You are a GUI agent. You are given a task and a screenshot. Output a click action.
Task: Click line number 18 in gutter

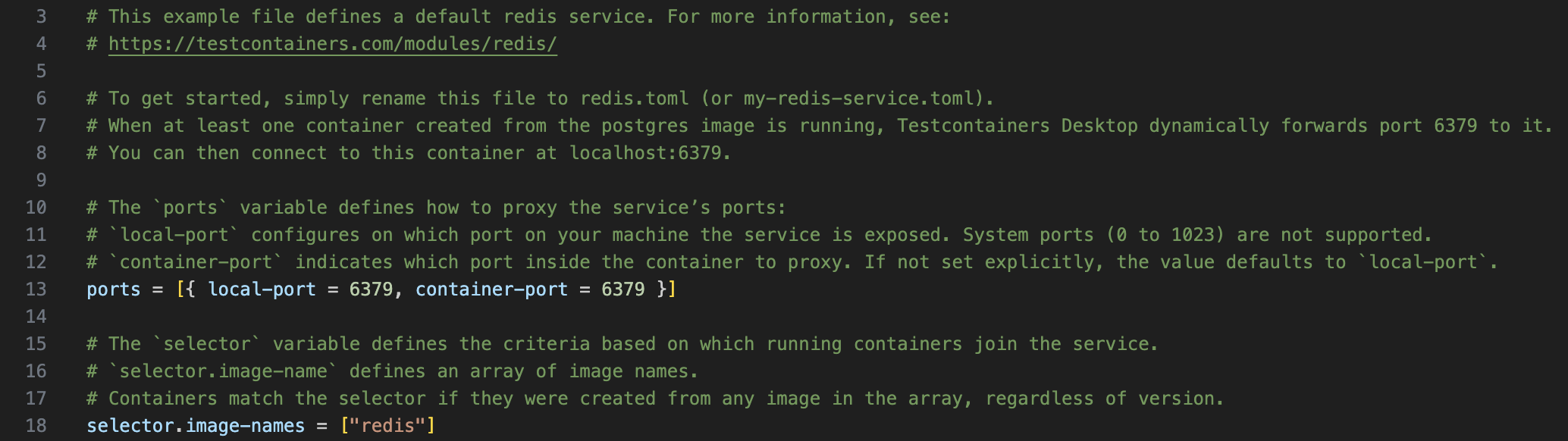(x=36, y=426)
